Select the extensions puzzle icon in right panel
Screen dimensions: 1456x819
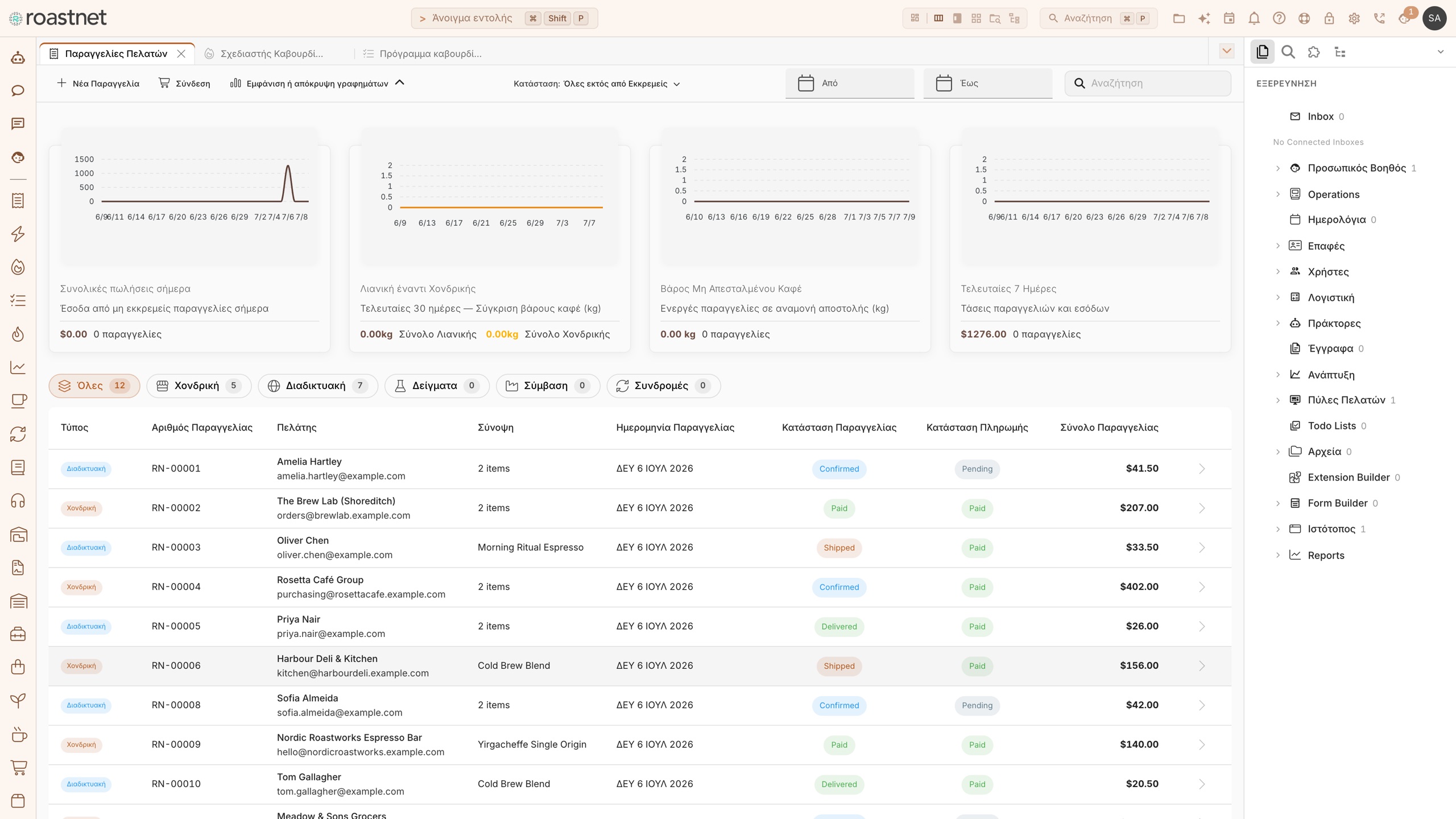coord(1314,52)
